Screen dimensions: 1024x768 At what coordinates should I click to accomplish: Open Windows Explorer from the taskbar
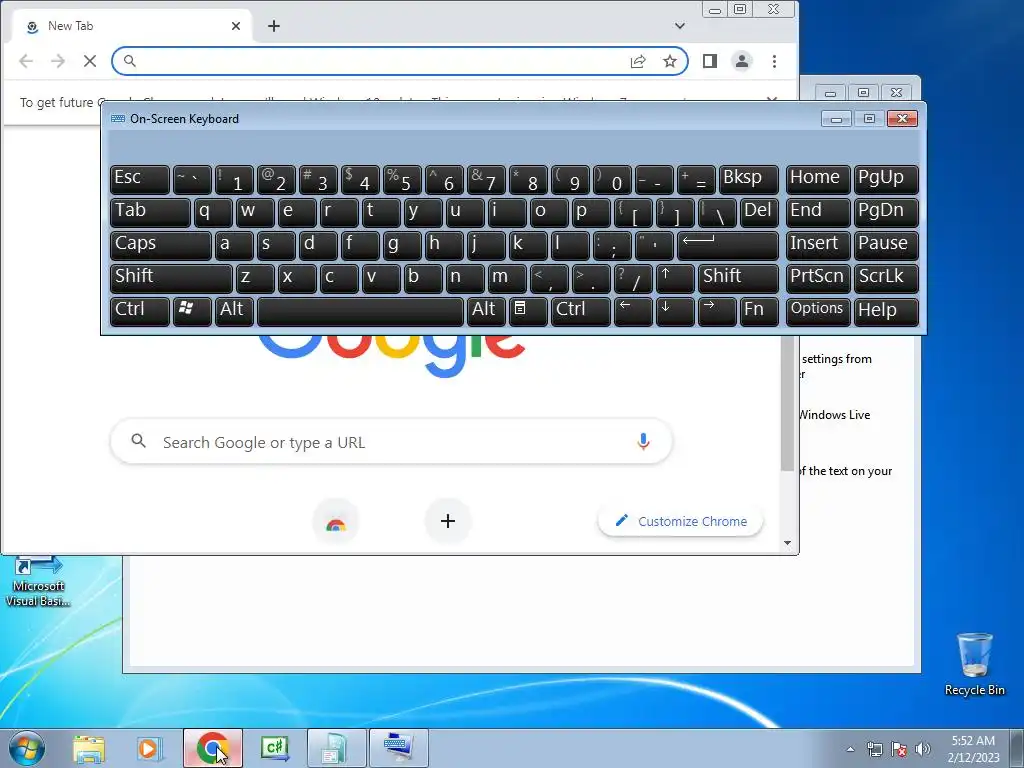click(x=89, y=748)
